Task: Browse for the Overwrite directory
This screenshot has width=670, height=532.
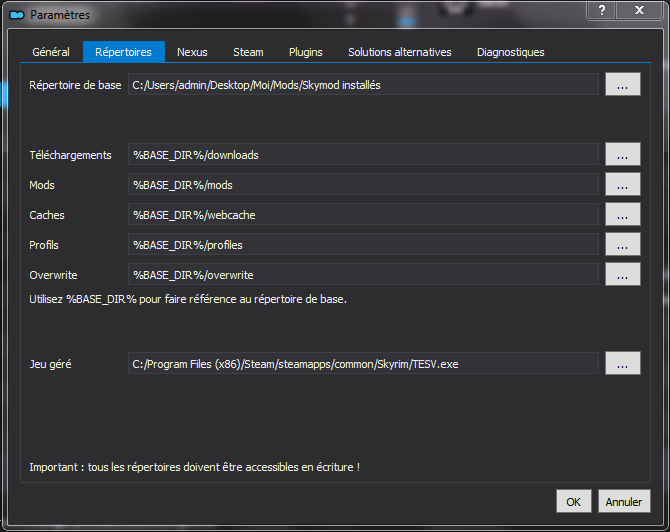Action: point(623,274)
